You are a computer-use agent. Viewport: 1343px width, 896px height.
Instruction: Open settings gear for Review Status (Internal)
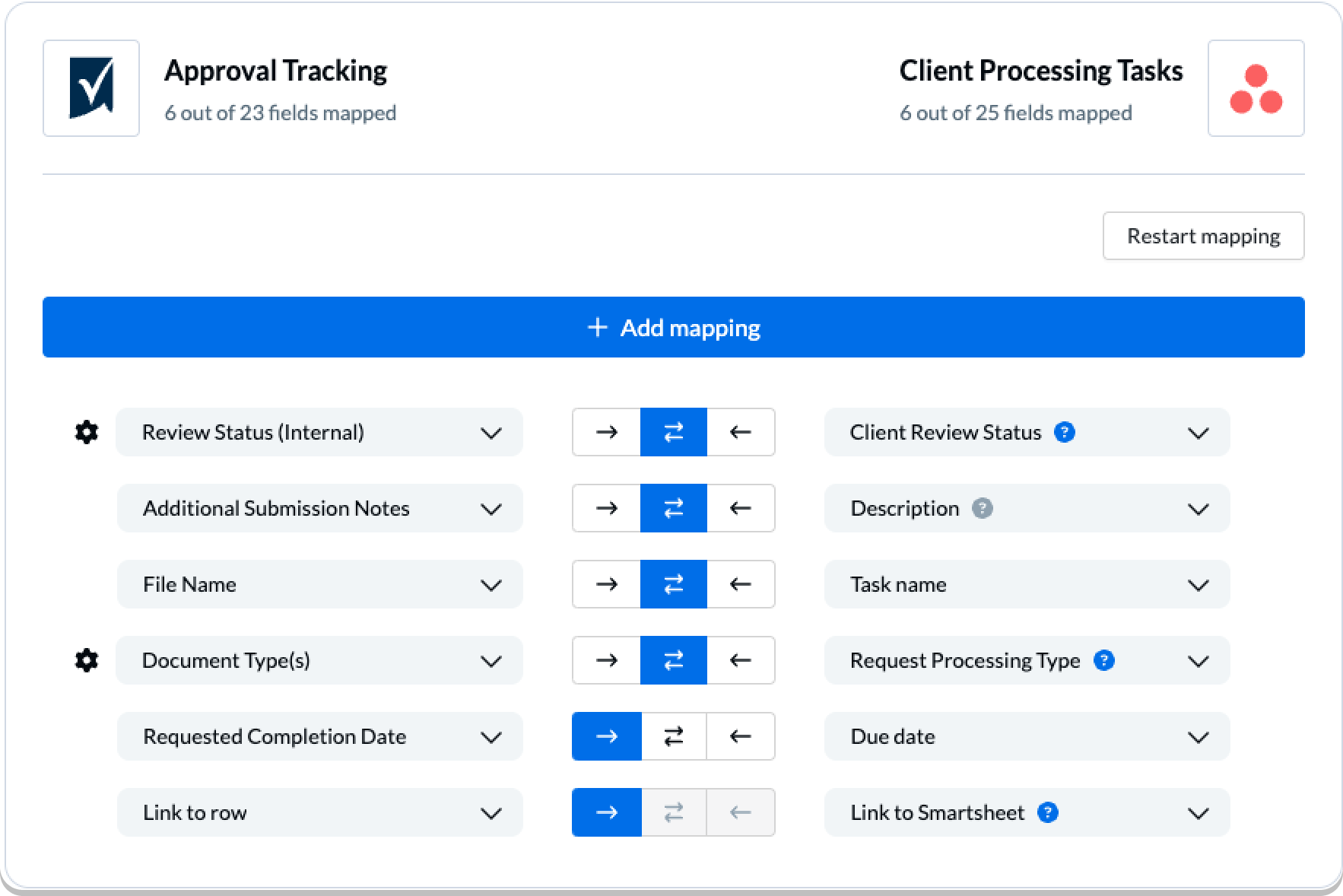click(x=87, y=432)
